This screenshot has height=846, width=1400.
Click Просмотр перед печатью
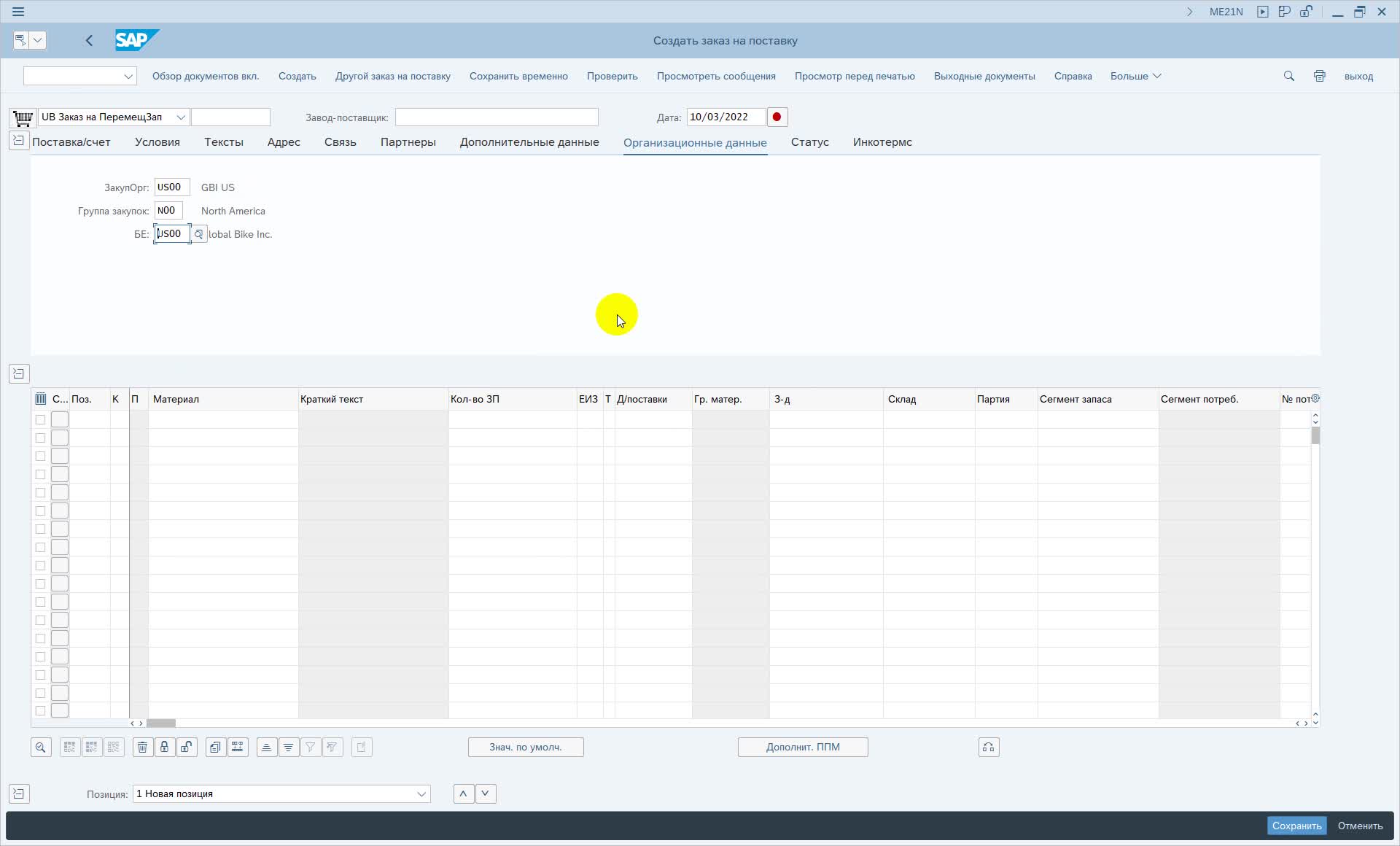(855, 76)
